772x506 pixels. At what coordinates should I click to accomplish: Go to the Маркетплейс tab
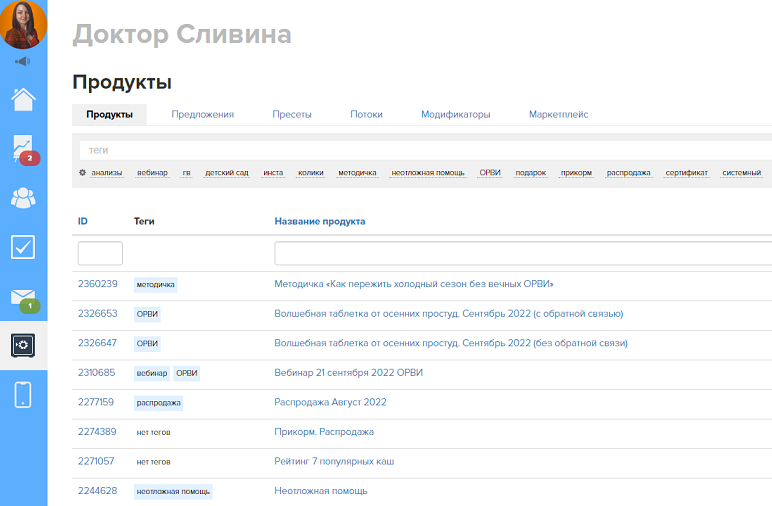[x=558, y=114]
